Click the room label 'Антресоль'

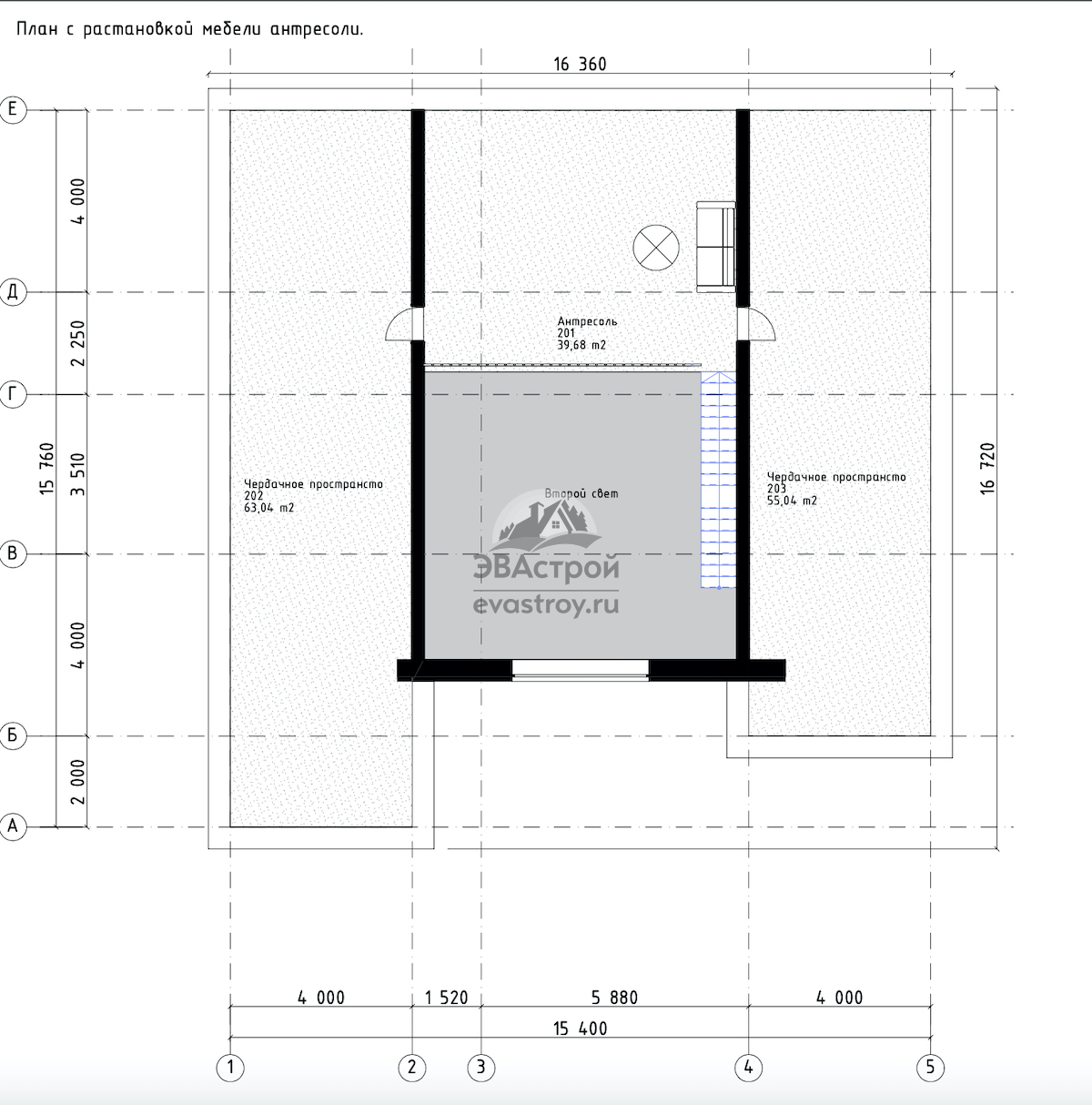tap(588, 321)
